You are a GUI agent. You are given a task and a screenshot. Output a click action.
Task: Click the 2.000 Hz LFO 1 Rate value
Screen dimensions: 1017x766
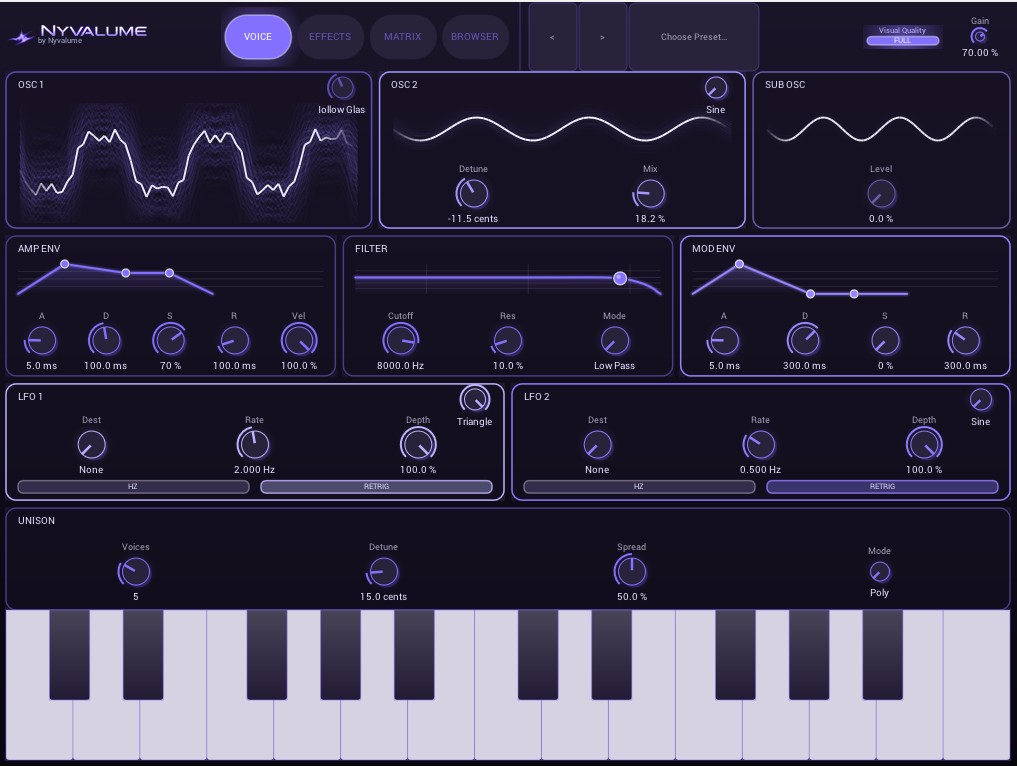pos(254,470)
